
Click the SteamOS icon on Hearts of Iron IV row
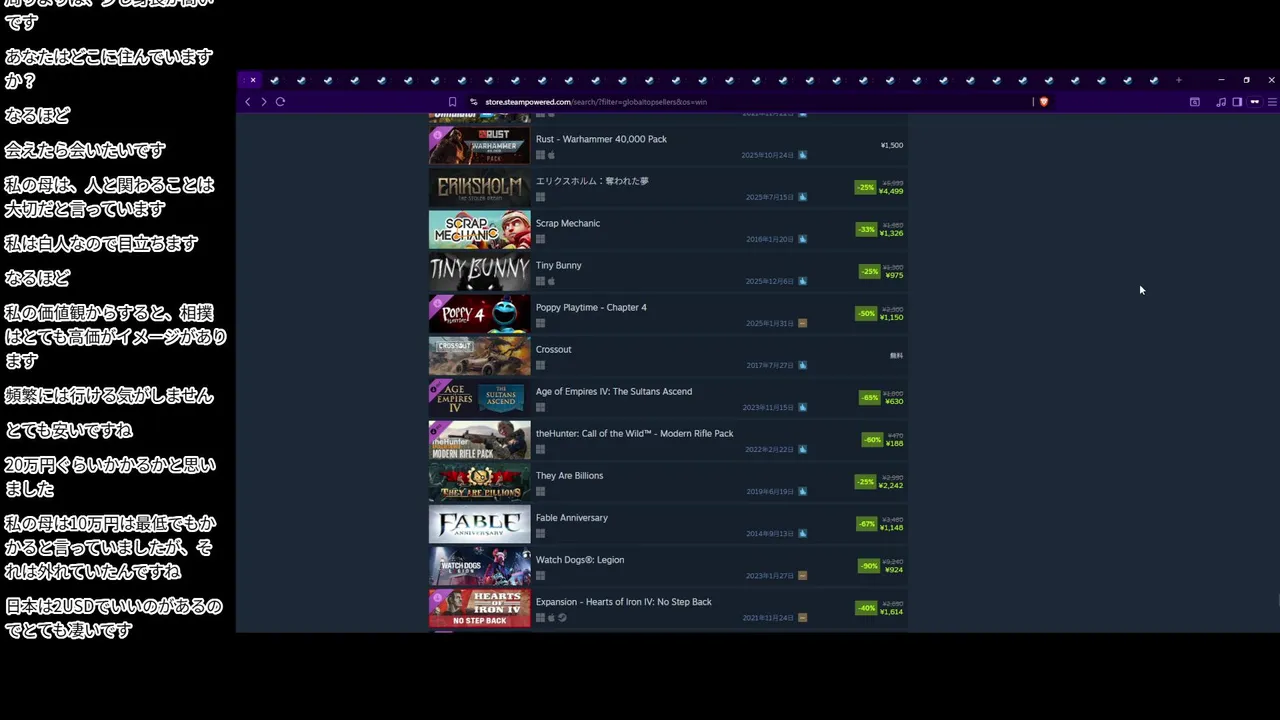(x=562, y=617)
